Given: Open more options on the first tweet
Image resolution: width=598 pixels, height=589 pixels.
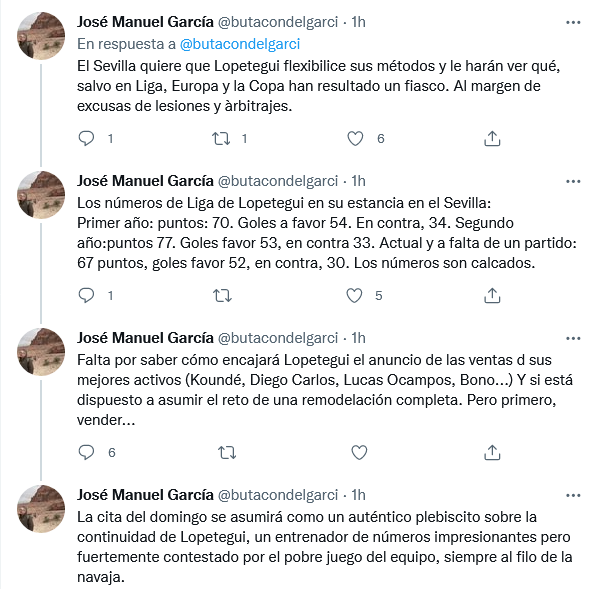Looking at the screenshot, I should click(573, 23).
